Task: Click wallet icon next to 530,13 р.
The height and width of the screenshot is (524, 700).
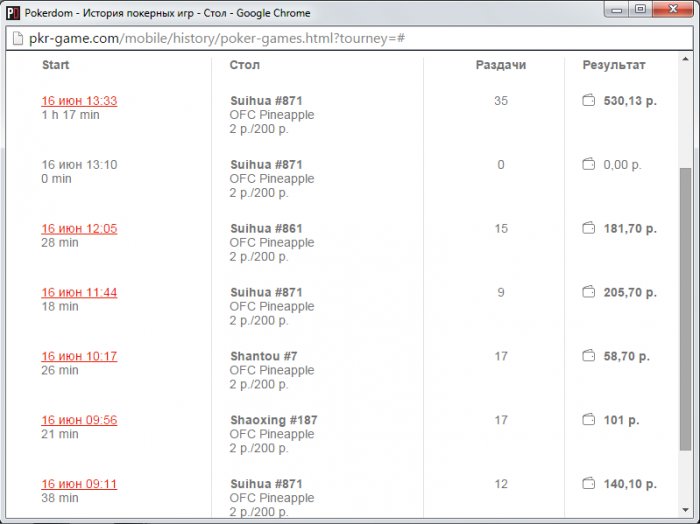Action: coord(588,100)
